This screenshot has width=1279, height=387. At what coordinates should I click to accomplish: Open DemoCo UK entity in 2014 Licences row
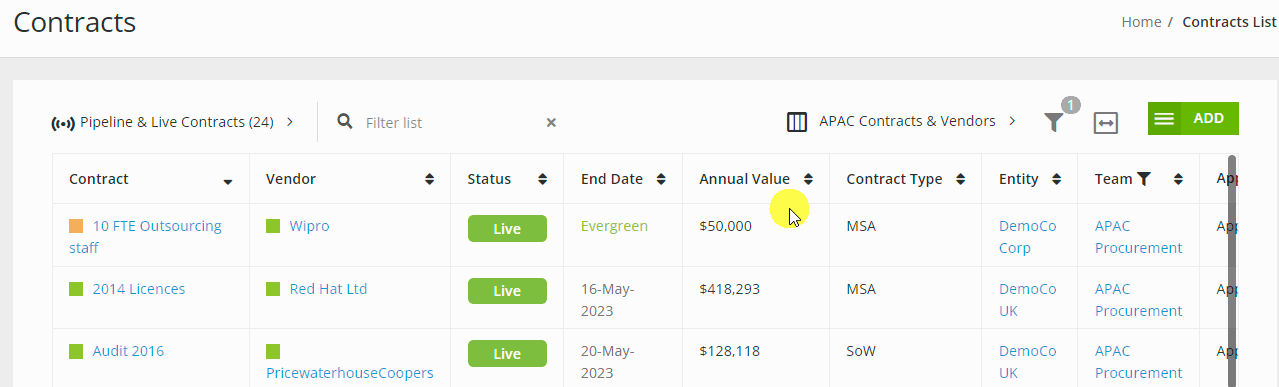[x=1027, y=300]
